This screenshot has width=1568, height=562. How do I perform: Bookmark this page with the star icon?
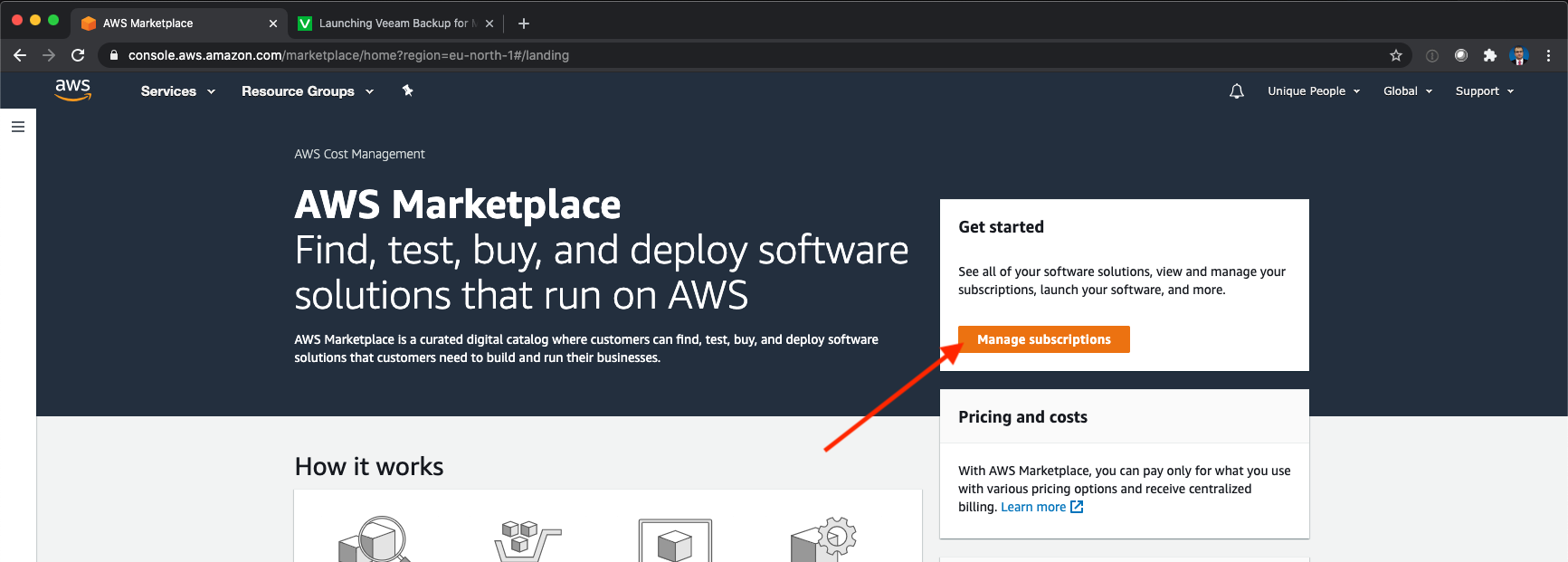[1396, 55]
